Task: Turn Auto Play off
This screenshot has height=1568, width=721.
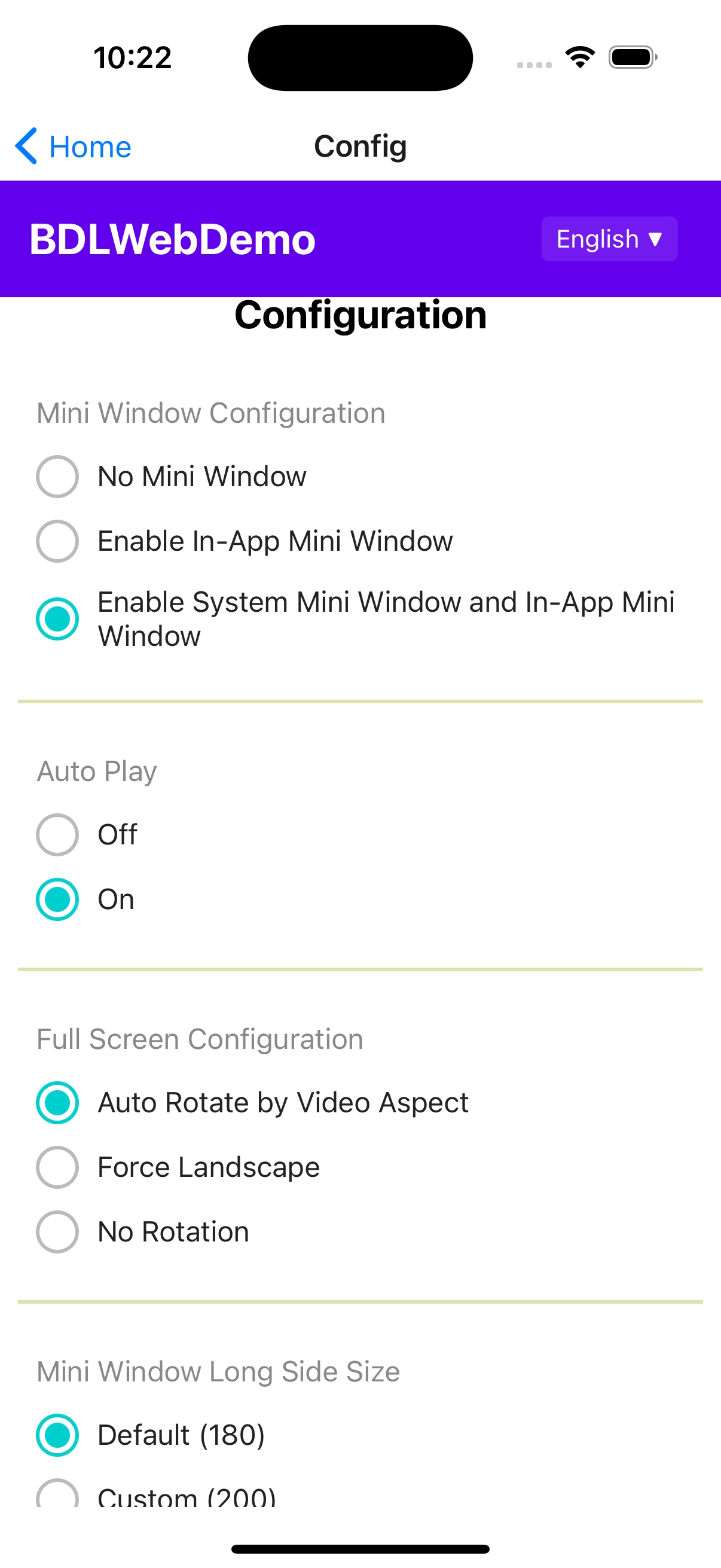Action: click(x=57, y=834)
